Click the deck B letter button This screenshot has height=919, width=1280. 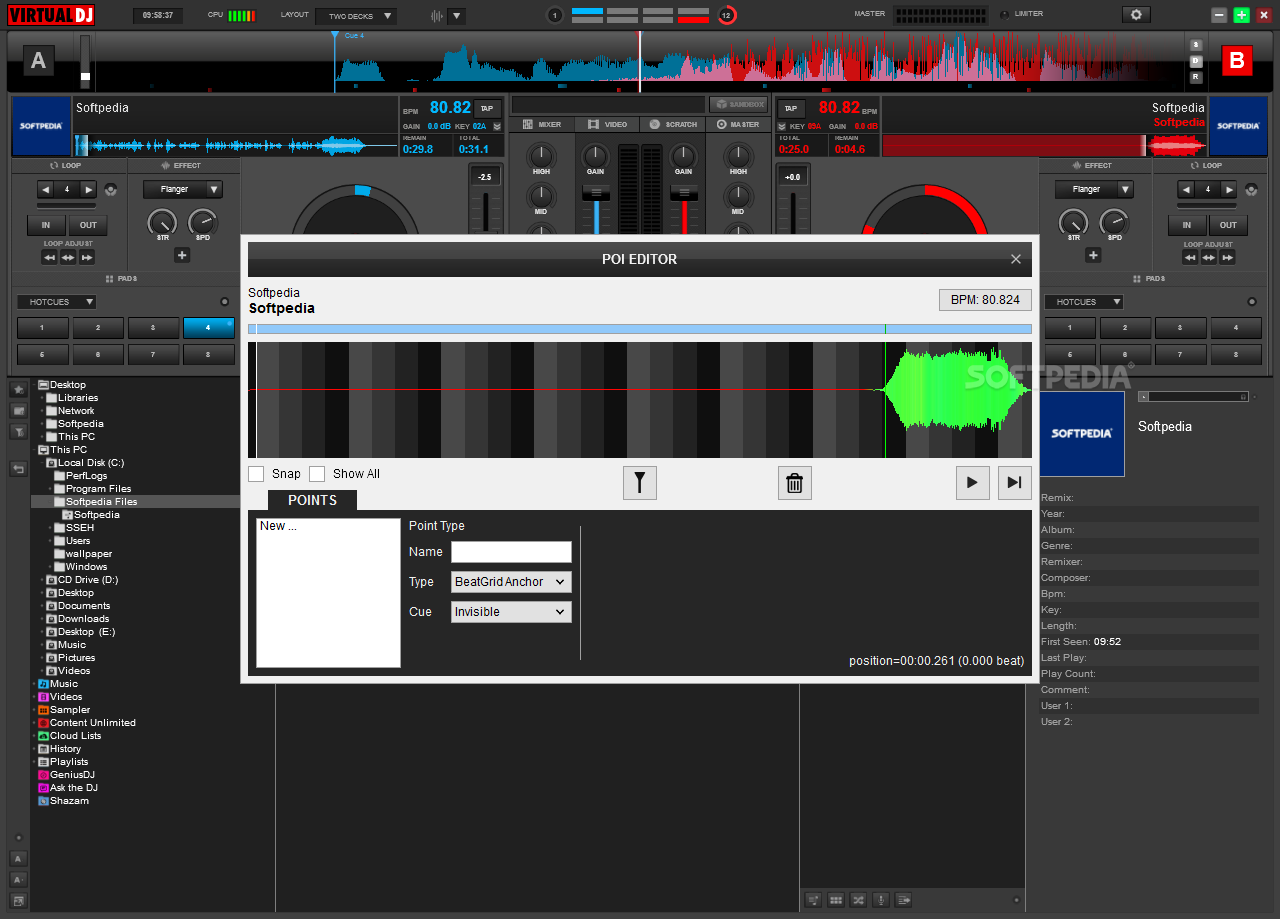[1237, 61]
